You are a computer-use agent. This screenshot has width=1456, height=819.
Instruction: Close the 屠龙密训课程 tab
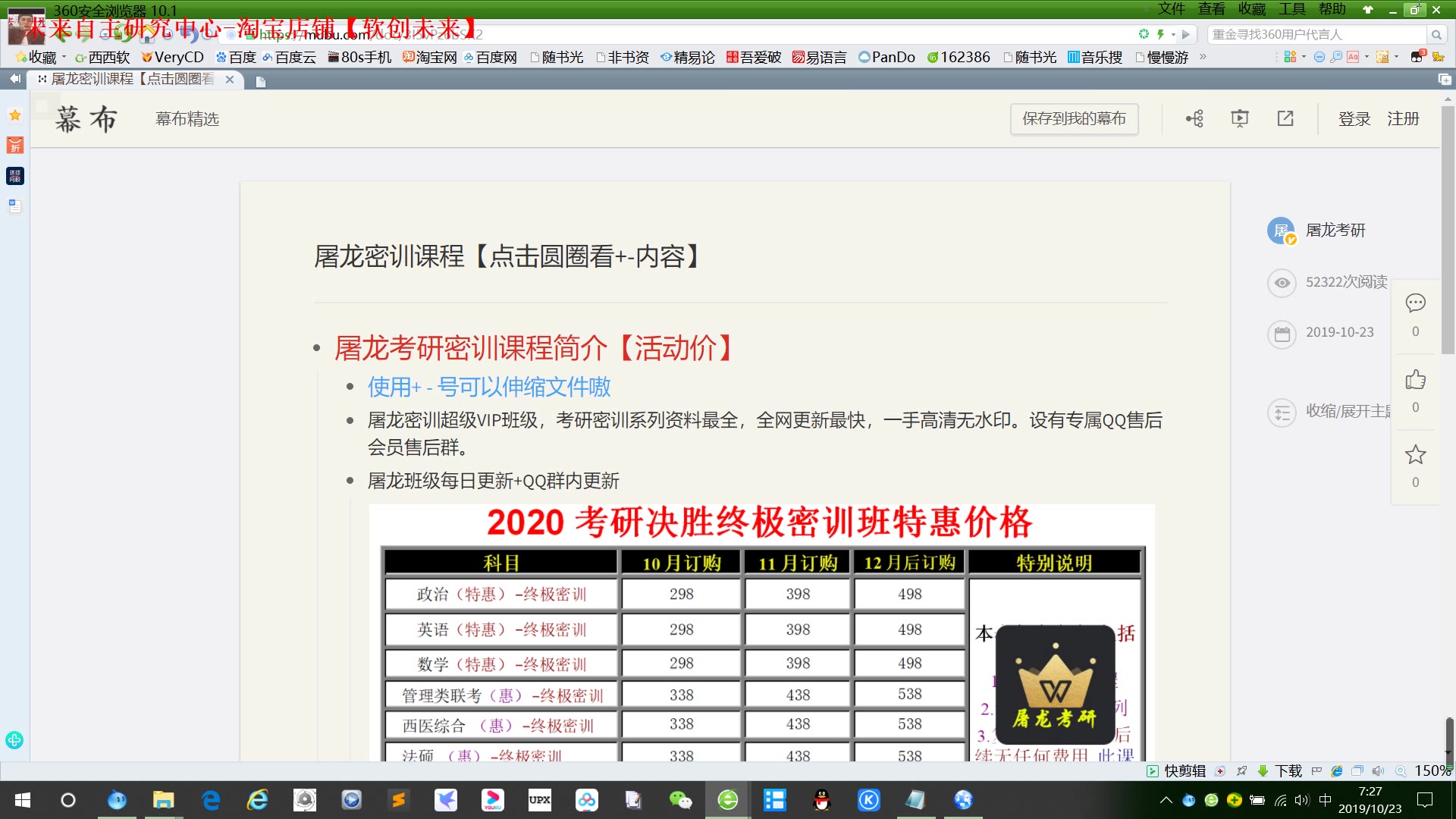230,80
